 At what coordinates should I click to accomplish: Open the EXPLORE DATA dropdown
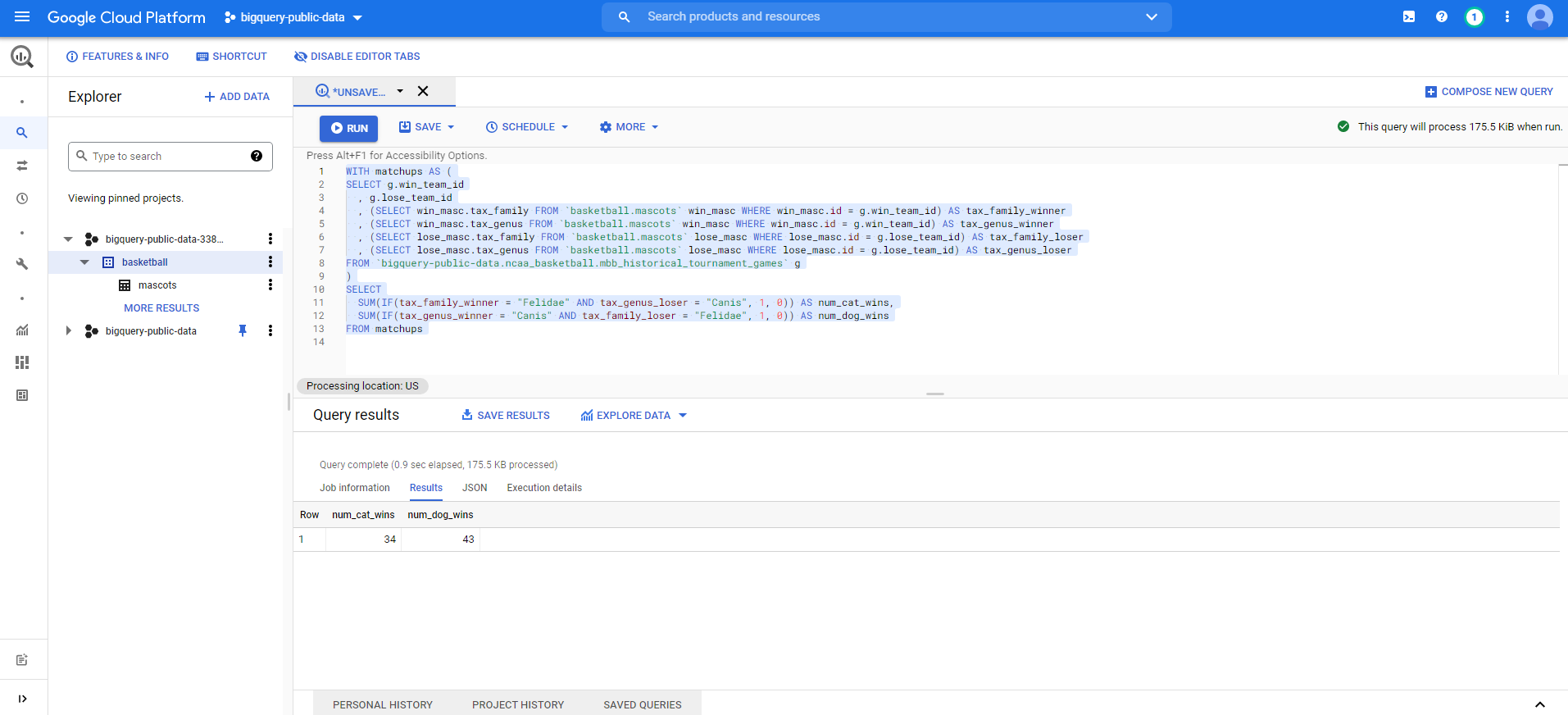634,415
